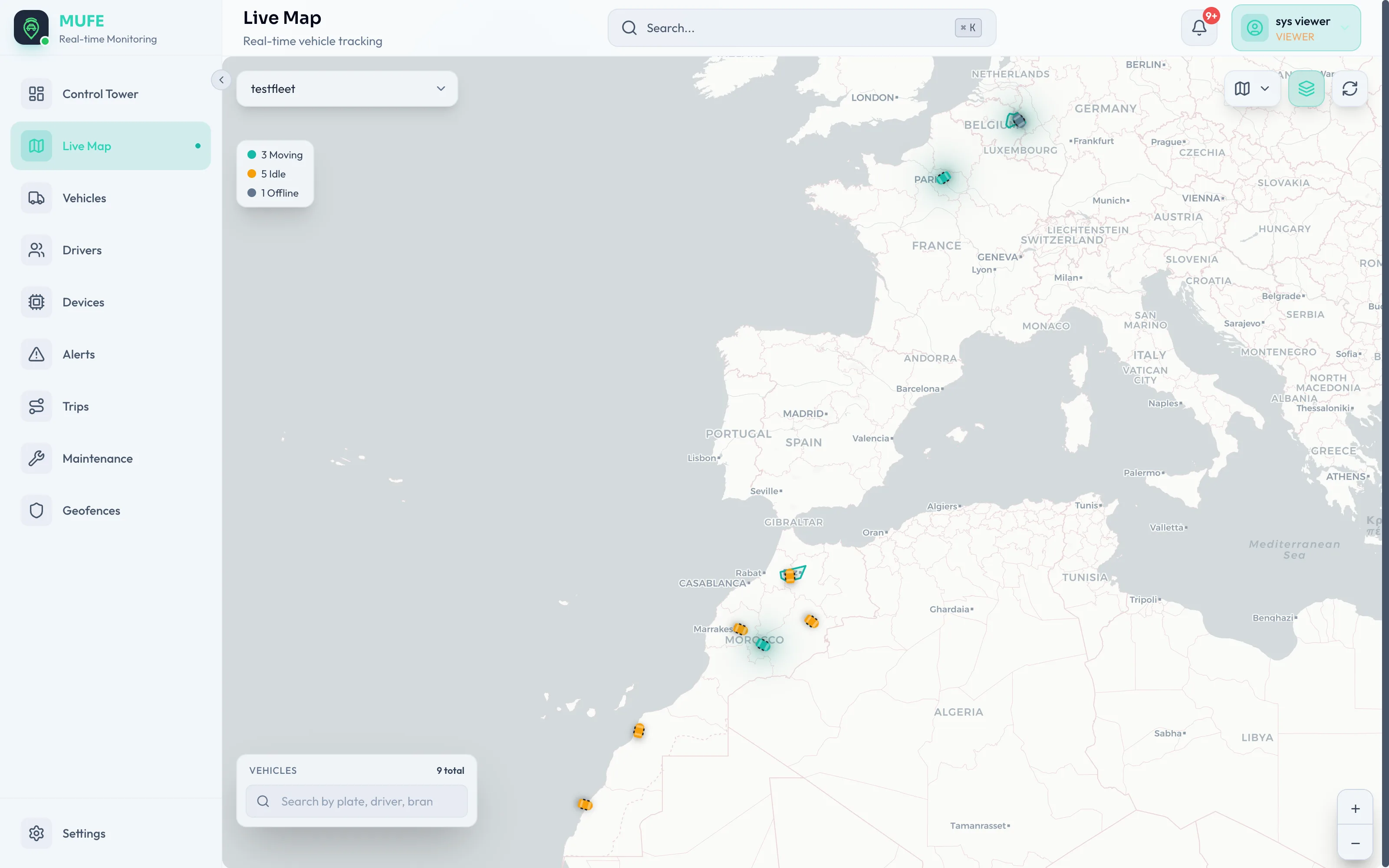The width and height of the screenshot is (1389, 868).
Task: Expand the testfleet fleet selector dropdown
Action: (x=347, y=89)
